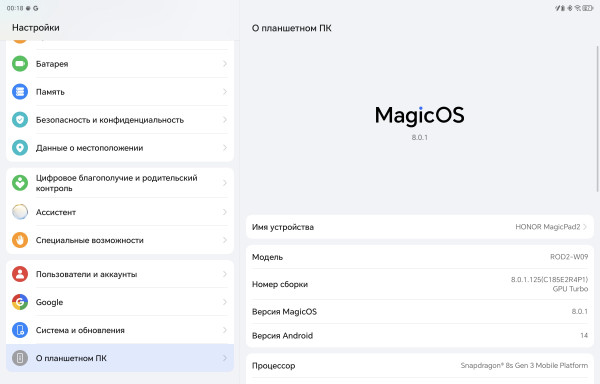This screenshot has height=384, width=600.
Task: Click the right panel scrollbar
Action: tap(597, 119)
